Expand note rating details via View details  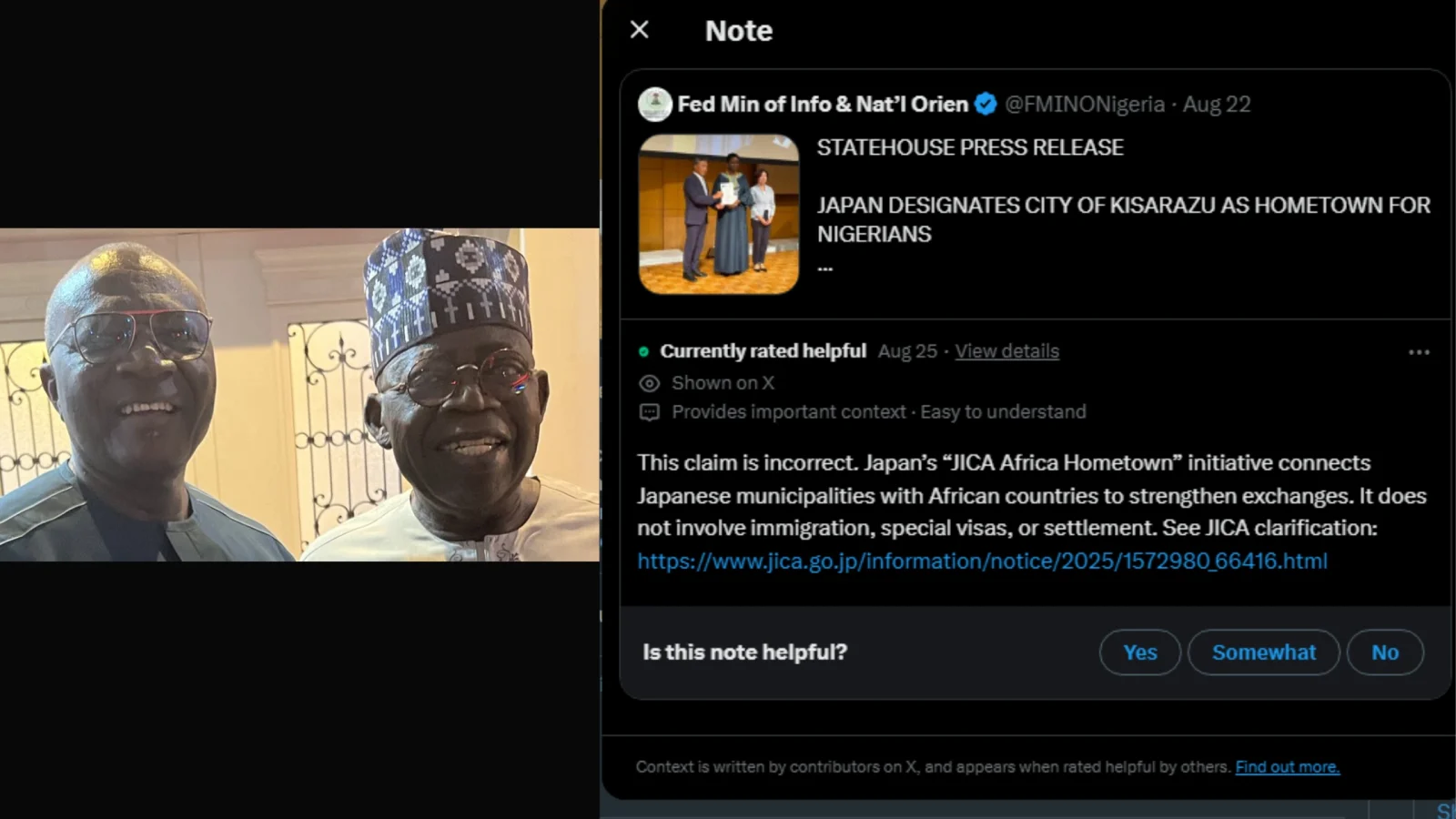1006,350
